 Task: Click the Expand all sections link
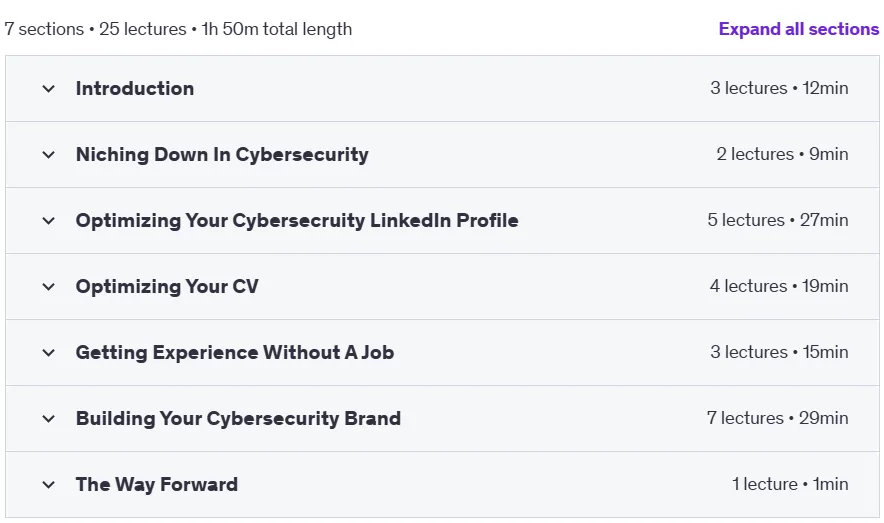798,29
